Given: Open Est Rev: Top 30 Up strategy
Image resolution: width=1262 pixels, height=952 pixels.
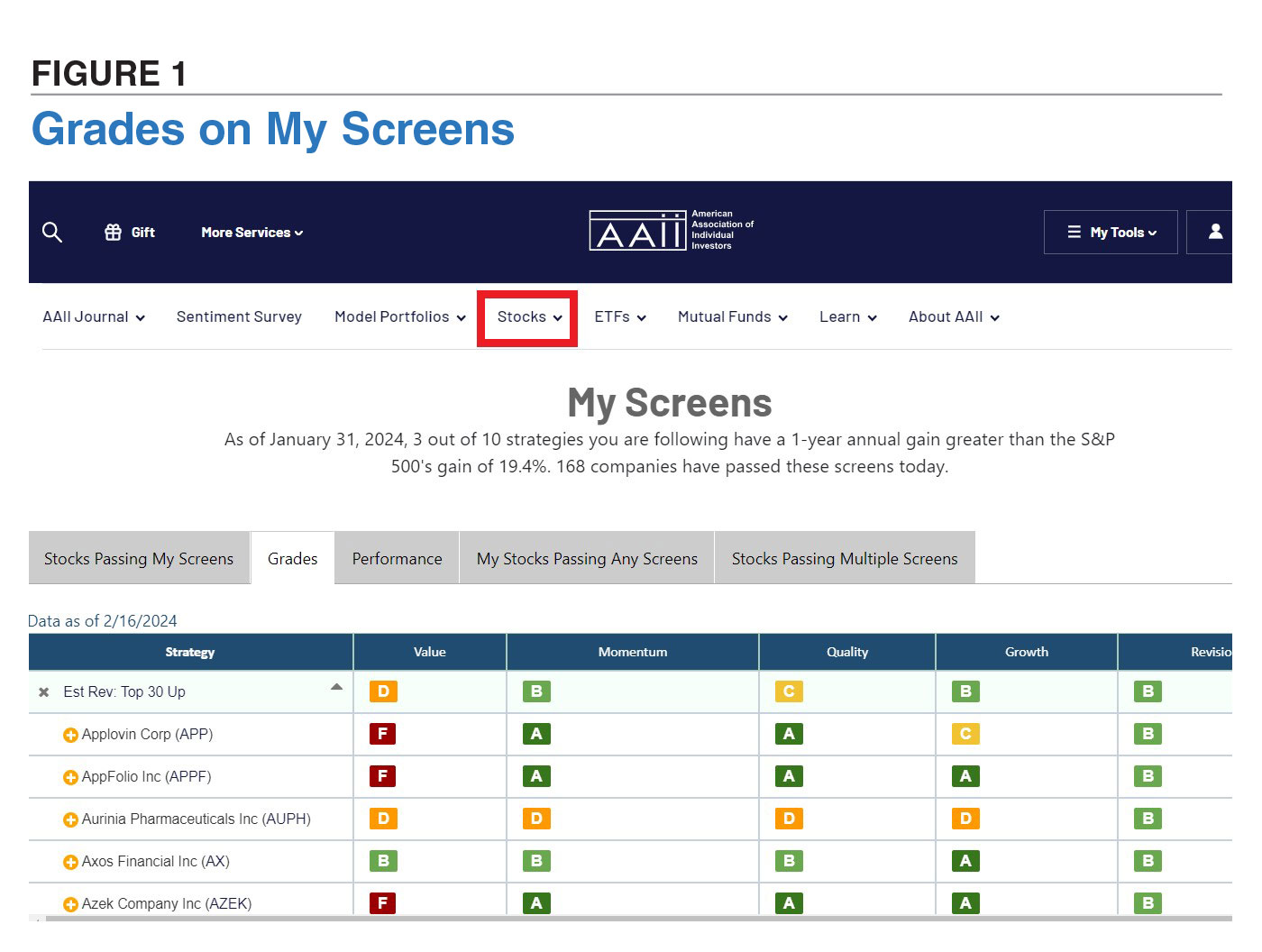Looking at the screenshot, I should point(124,692).
